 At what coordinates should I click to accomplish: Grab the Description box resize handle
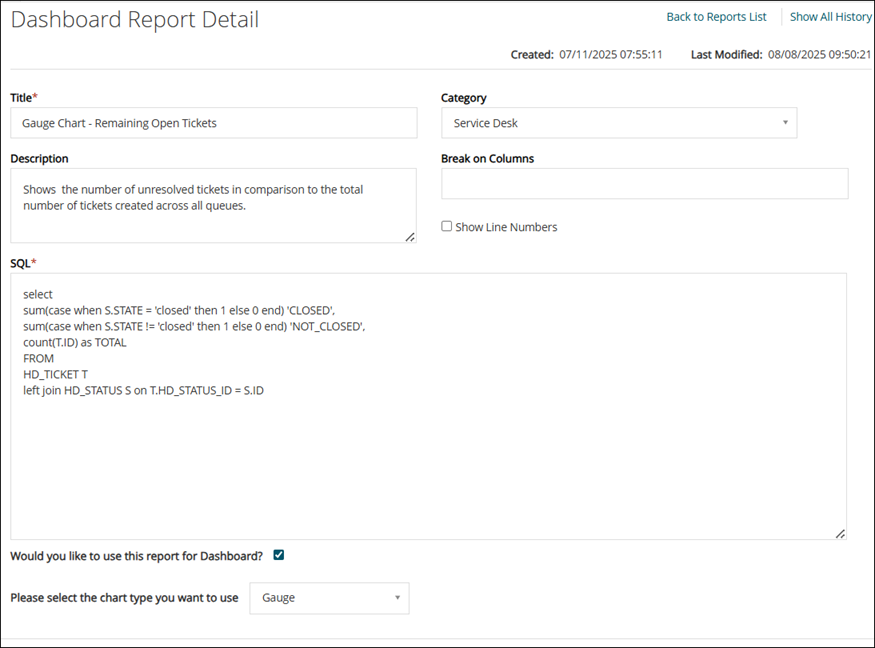[410, 237]
